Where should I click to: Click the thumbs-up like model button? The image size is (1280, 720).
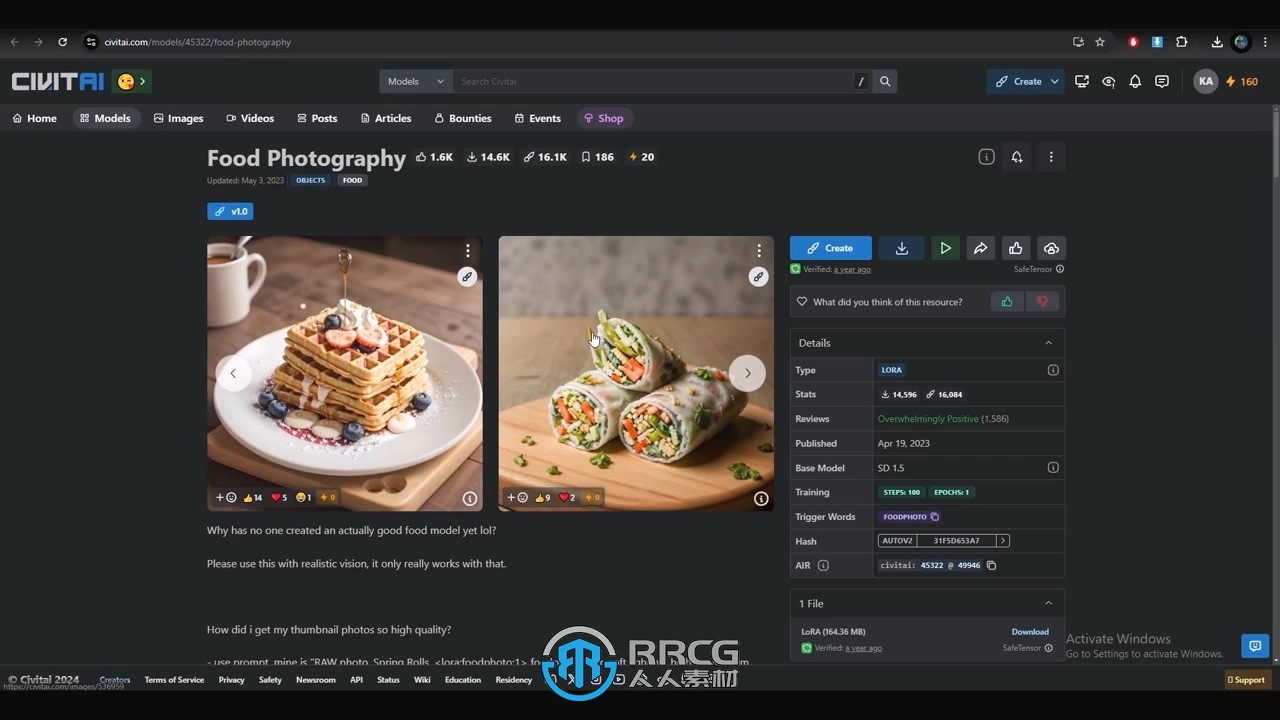pos(1016,248)
